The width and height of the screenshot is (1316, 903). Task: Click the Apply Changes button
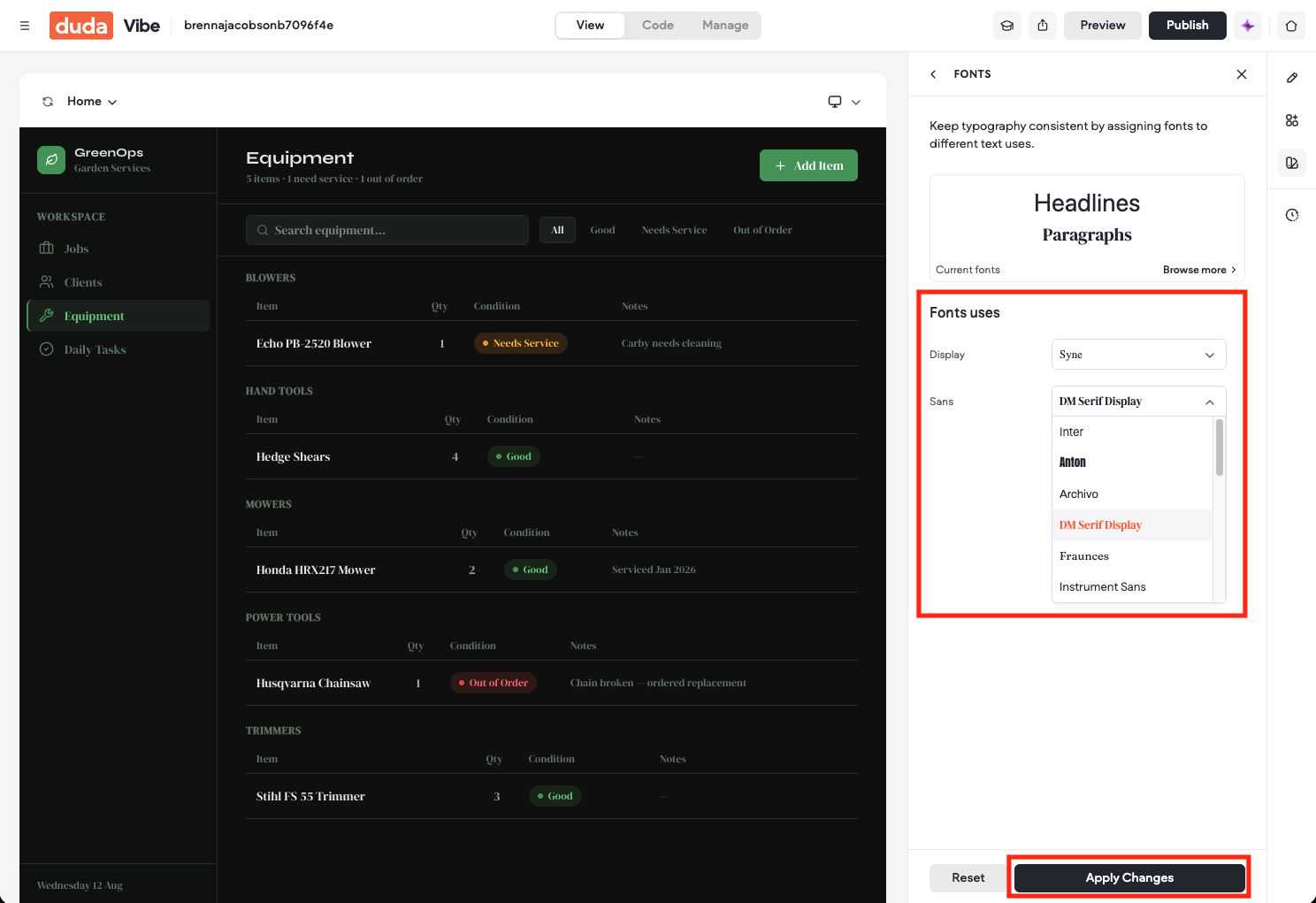(1129, 878)
